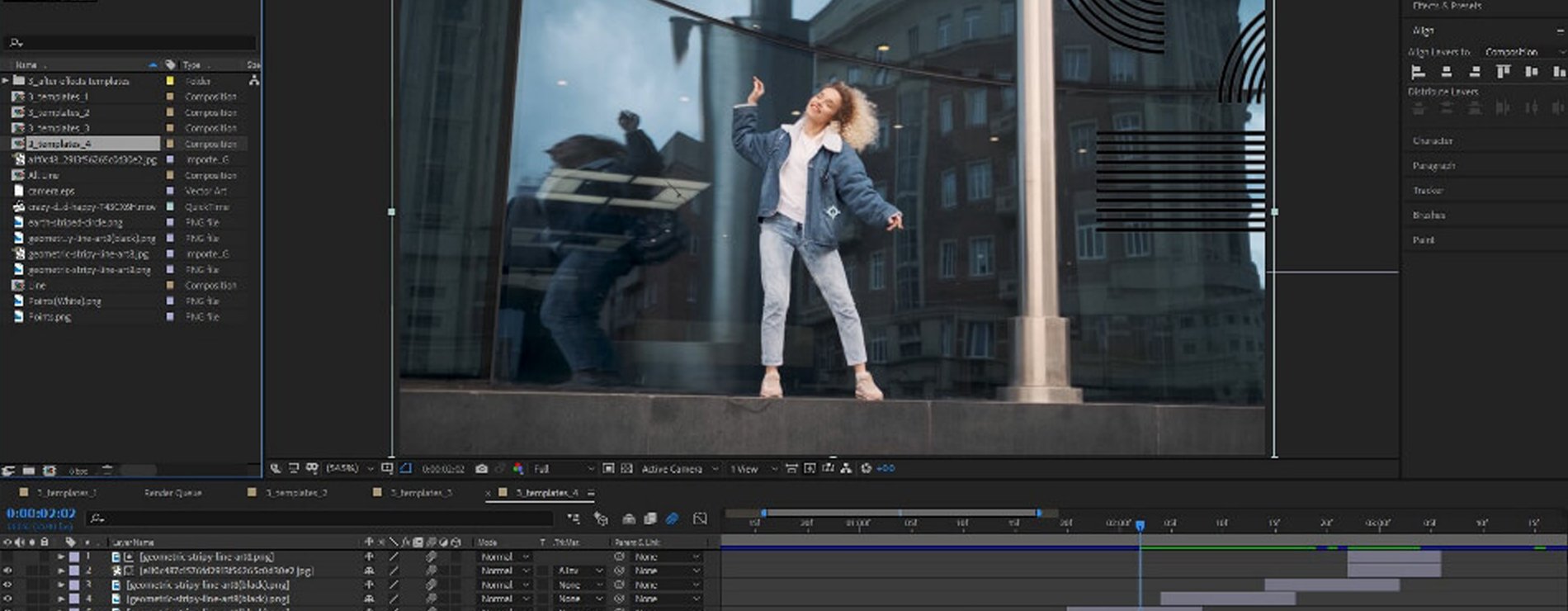Open the Brushes panel
This screenshot has width=1568, height=611.
tap(1429, 216)
